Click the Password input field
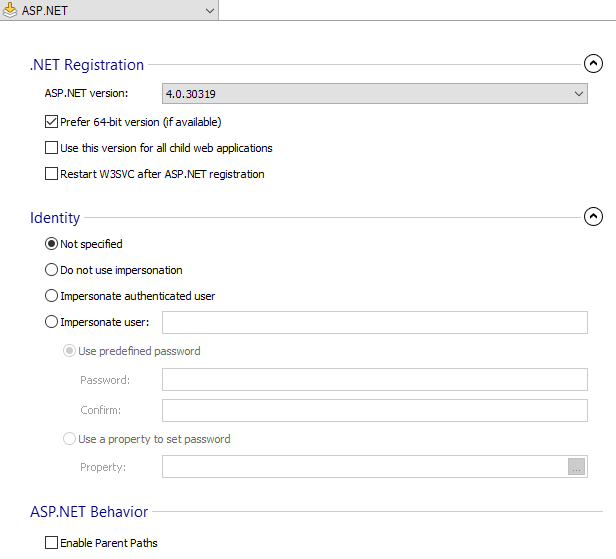Screen dimensions: 616x559 click(375, 379)
